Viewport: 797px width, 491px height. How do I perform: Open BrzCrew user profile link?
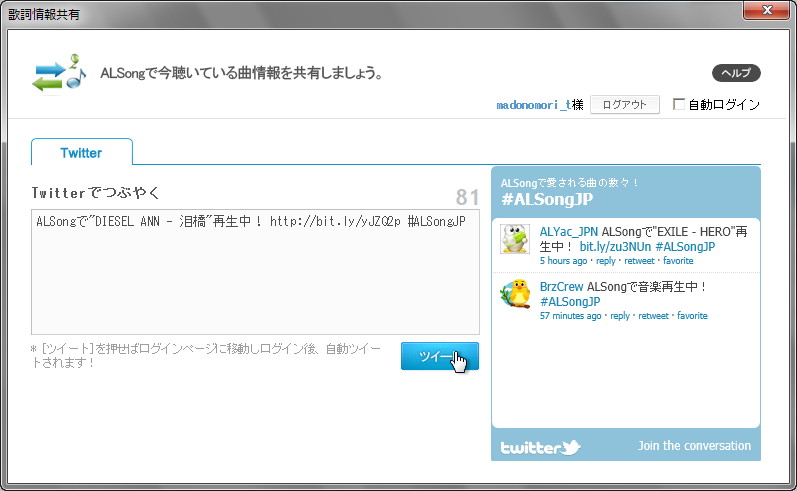[561, 287]
